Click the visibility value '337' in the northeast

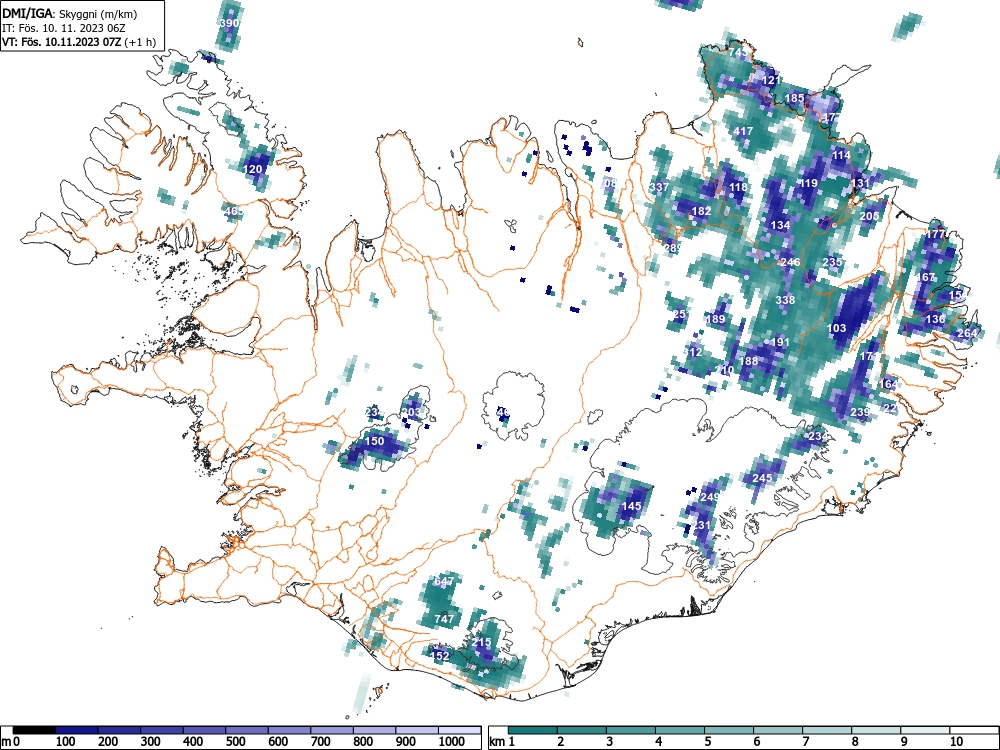[x=659, y=188]
